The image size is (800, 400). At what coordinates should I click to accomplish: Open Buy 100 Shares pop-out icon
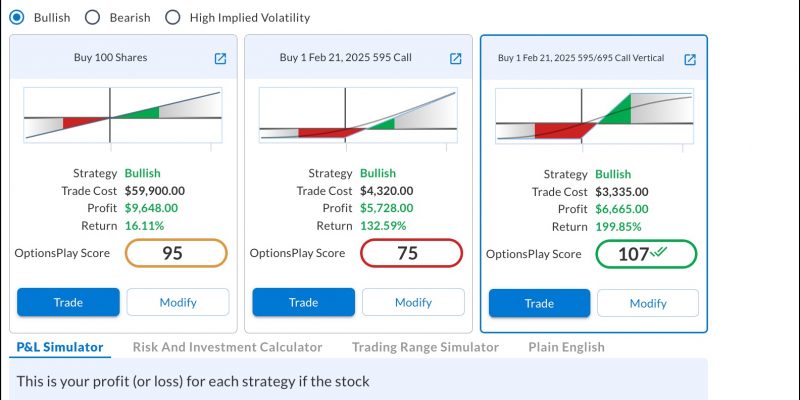pyautogui.click(x=220, y=59)
